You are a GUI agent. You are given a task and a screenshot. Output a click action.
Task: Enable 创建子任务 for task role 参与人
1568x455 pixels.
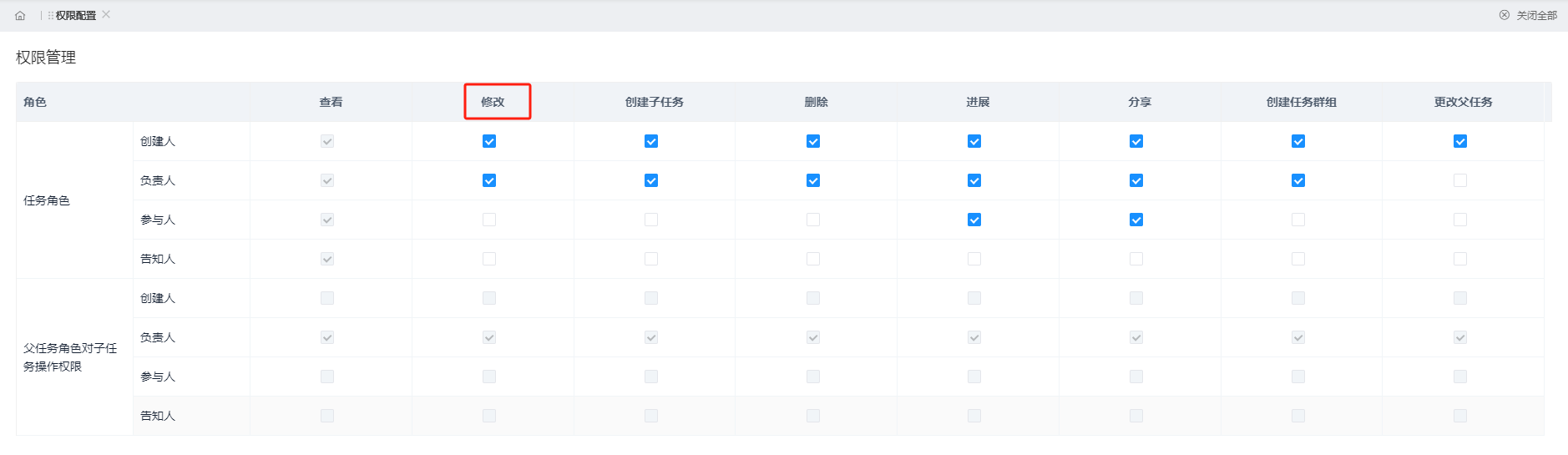(x=651, y=220)
